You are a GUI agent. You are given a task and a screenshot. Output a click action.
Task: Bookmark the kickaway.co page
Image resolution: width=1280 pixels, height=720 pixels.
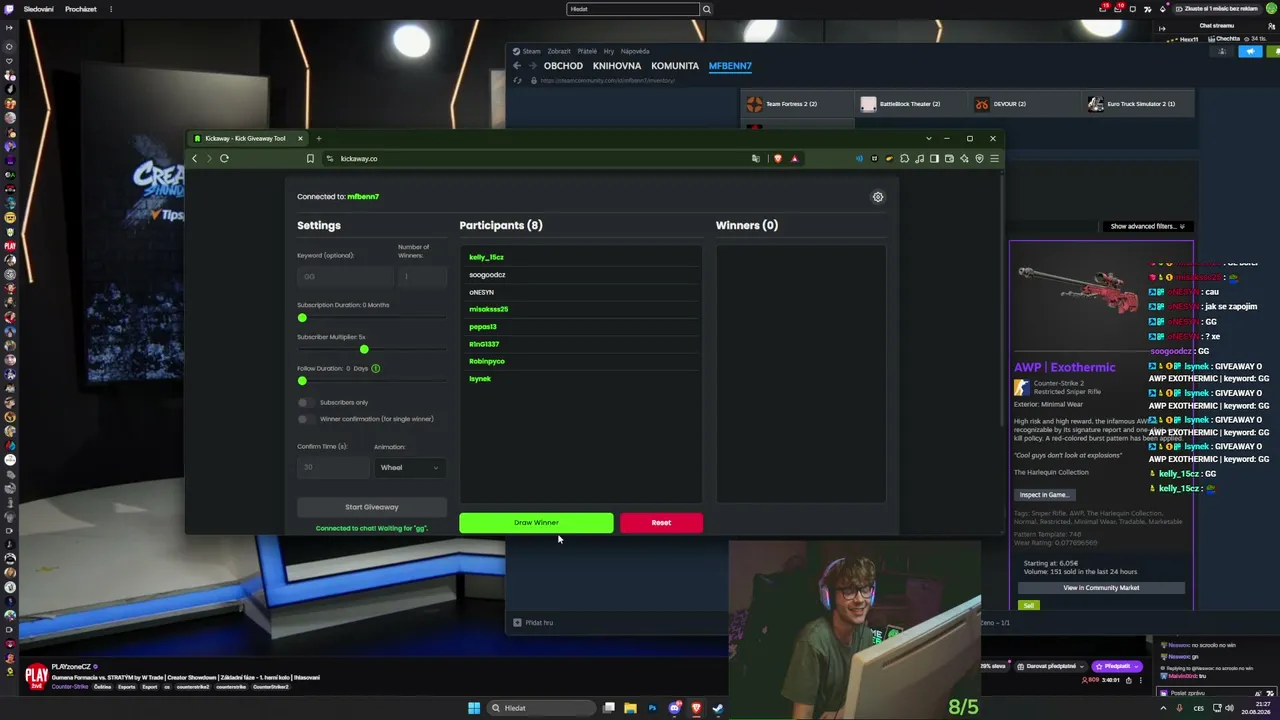tap(310, 158)
